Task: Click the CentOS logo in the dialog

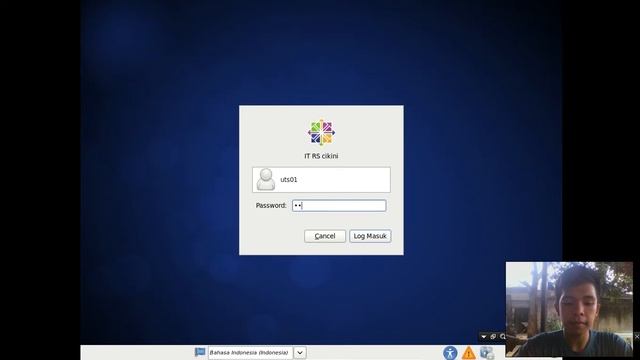Action: point(321,132)
